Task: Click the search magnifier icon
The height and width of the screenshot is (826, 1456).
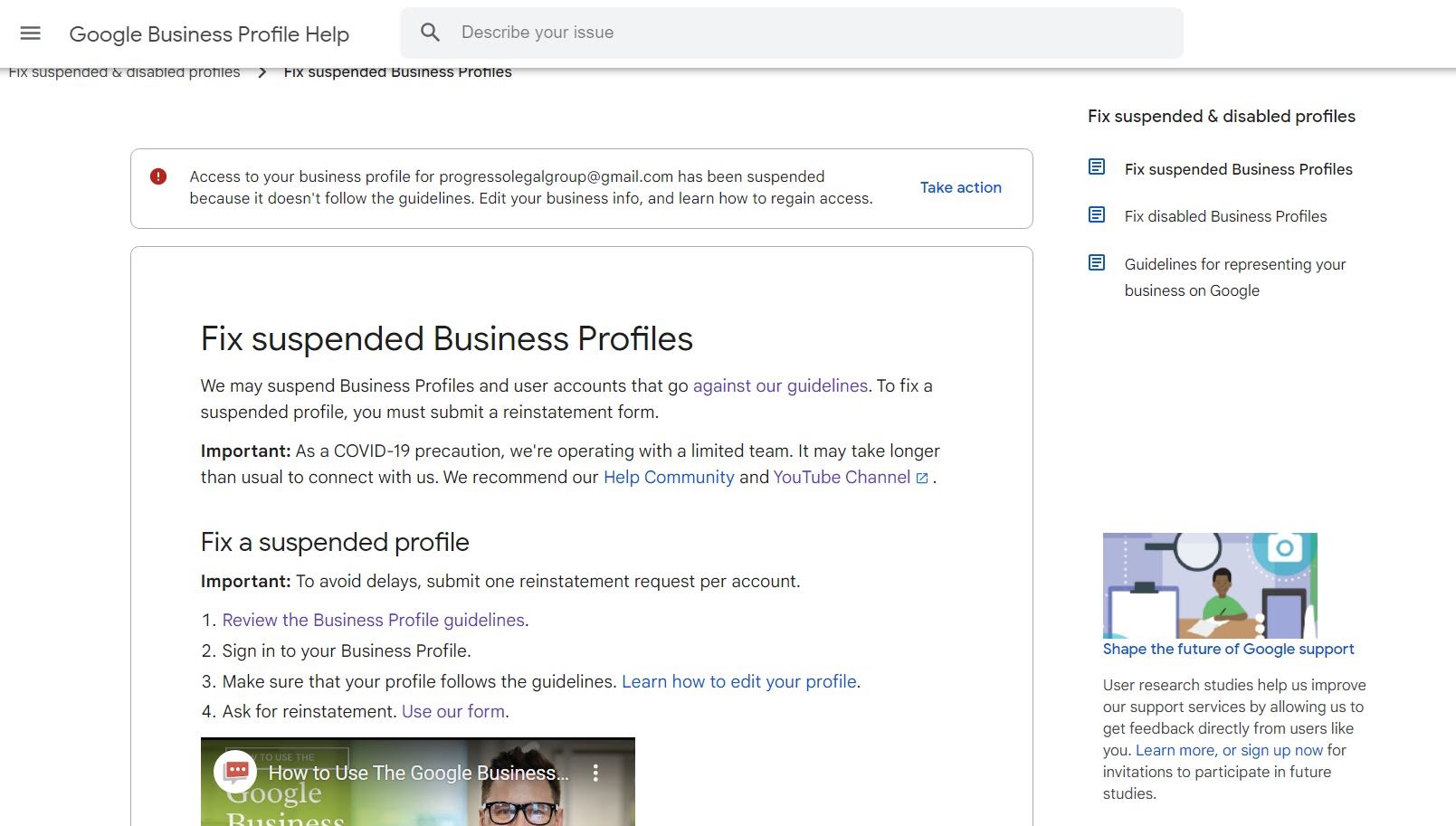Action: [430, 33]
